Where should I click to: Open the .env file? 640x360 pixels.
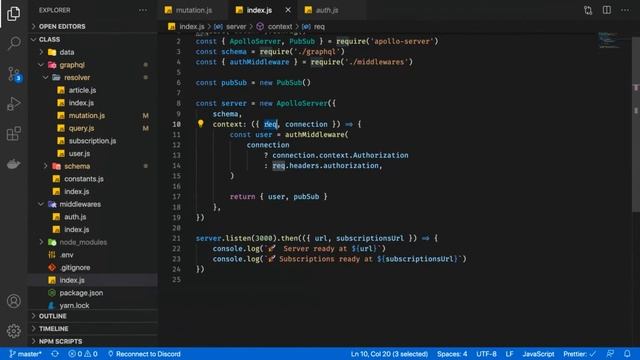[93, 255]
